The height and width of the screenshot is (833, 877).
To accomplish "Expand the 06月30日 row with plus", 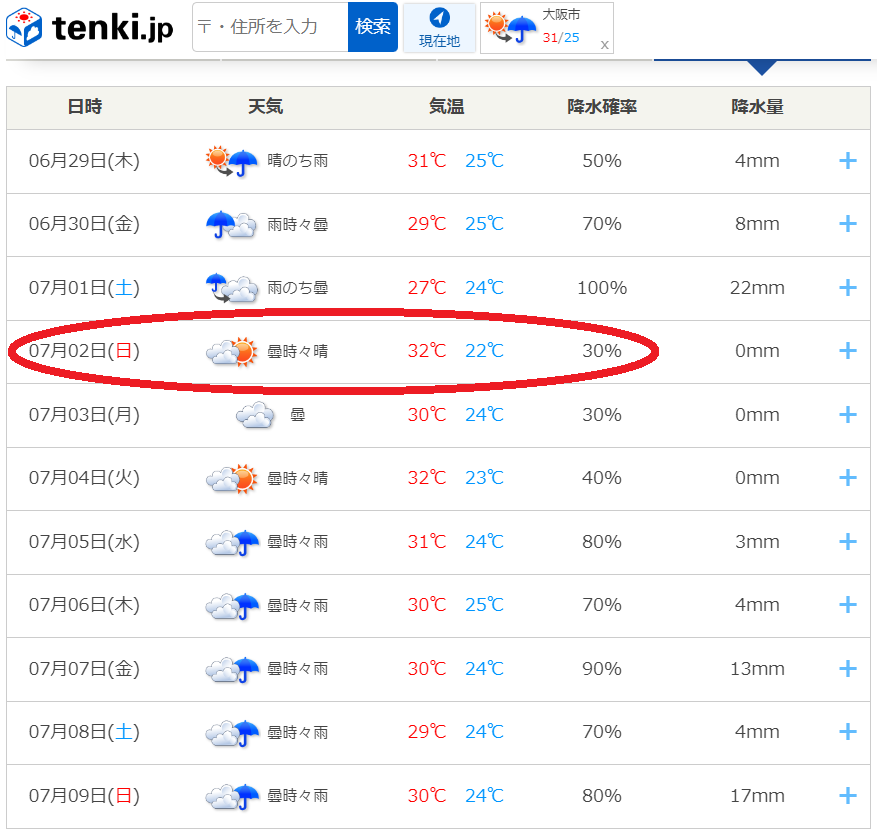I will (848, 224).
